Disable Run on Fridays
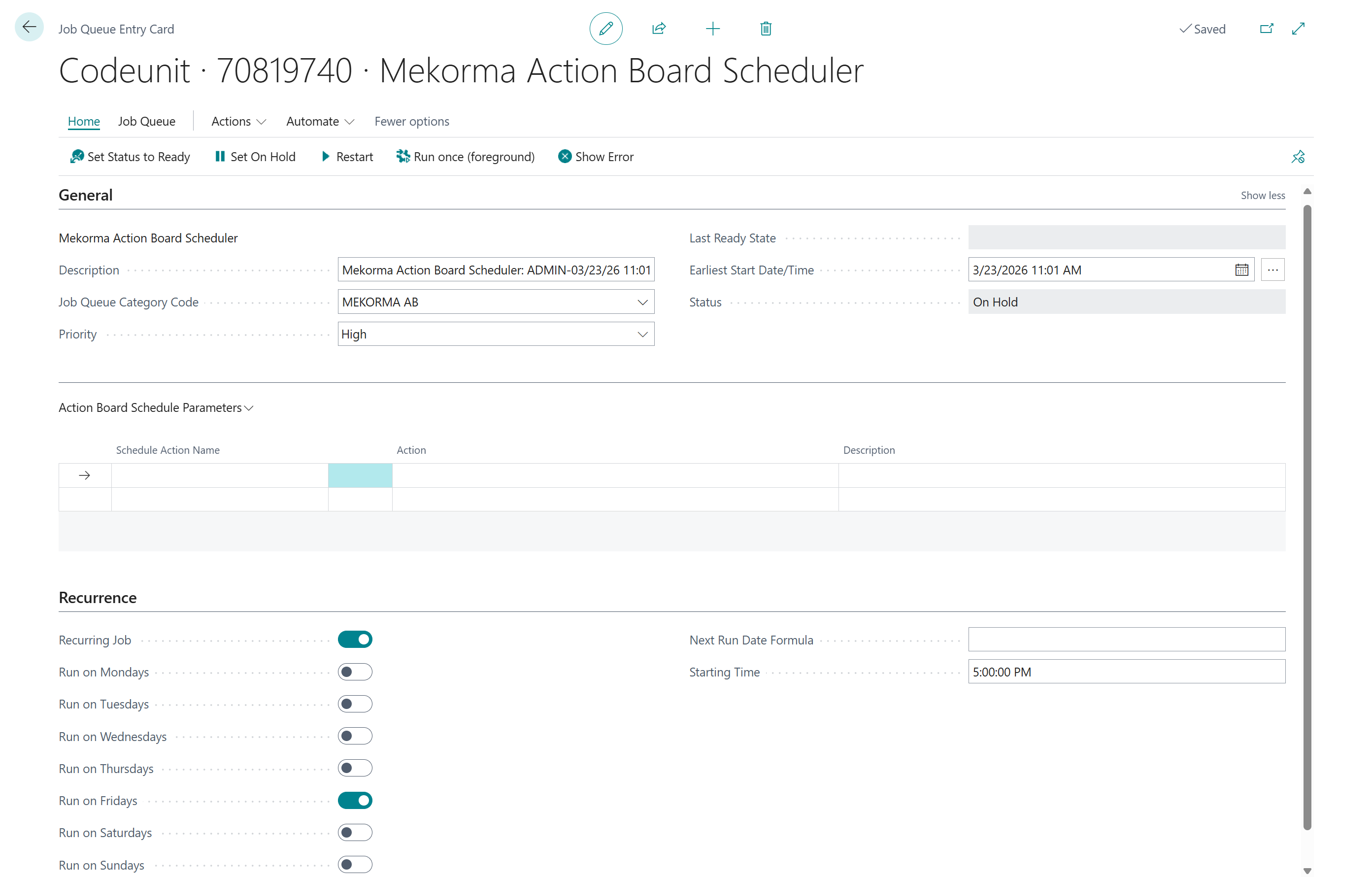1372x877 pixels. (x=355, y=801)
